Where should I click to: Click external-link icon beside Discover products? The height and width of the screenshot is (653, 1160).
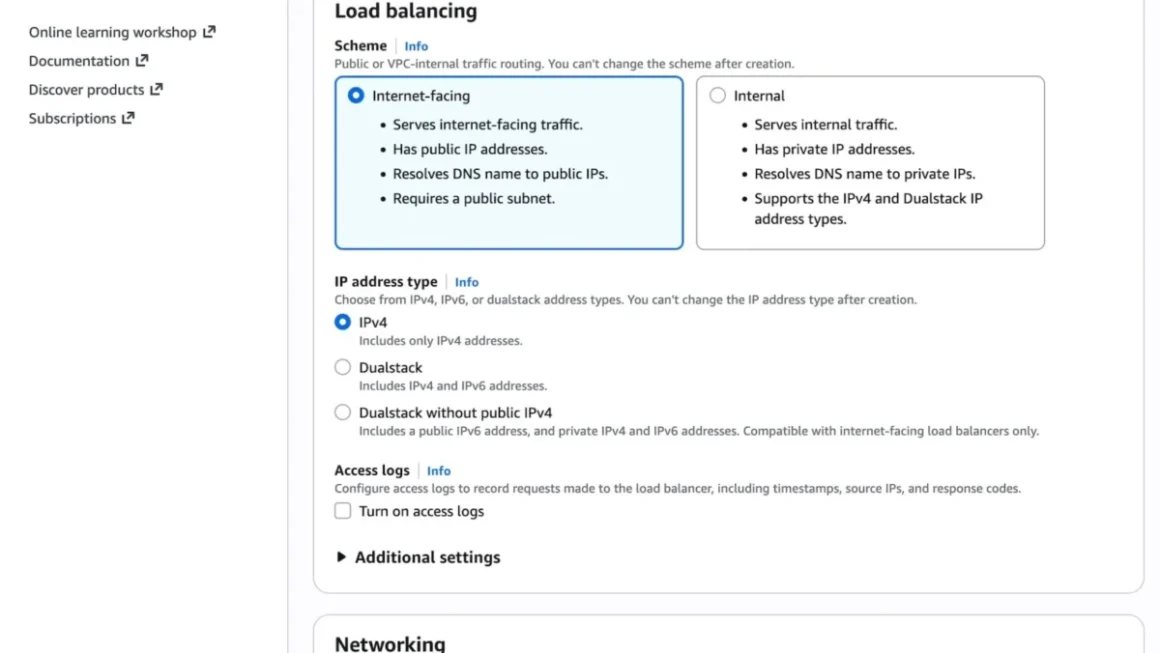point(156,89)
